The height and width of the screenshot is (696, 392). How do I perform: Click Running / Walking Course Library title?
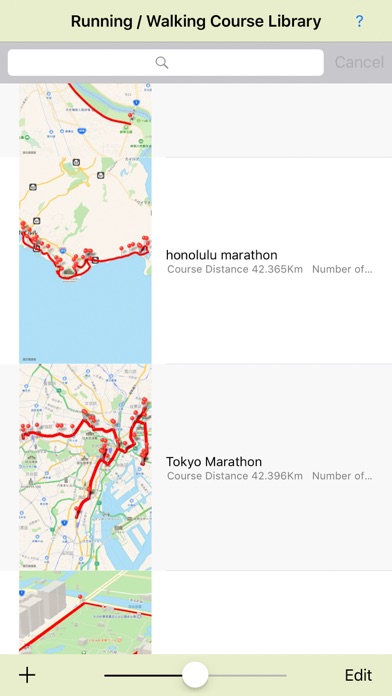pos(196,21)
